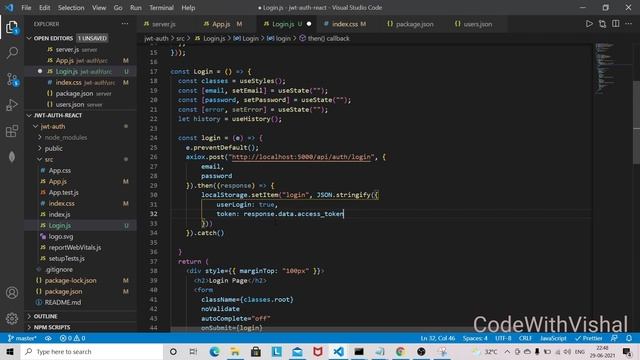The image size is (640, 360).
Task: Open the Extensions view
Action: 12,131
